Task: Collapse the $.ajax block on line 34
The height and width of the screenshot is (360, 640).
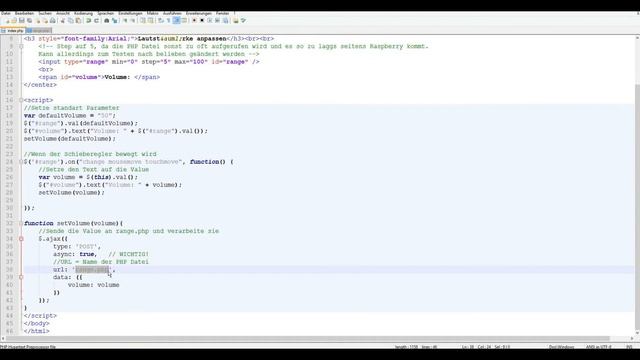Action: tap(21, 239)
